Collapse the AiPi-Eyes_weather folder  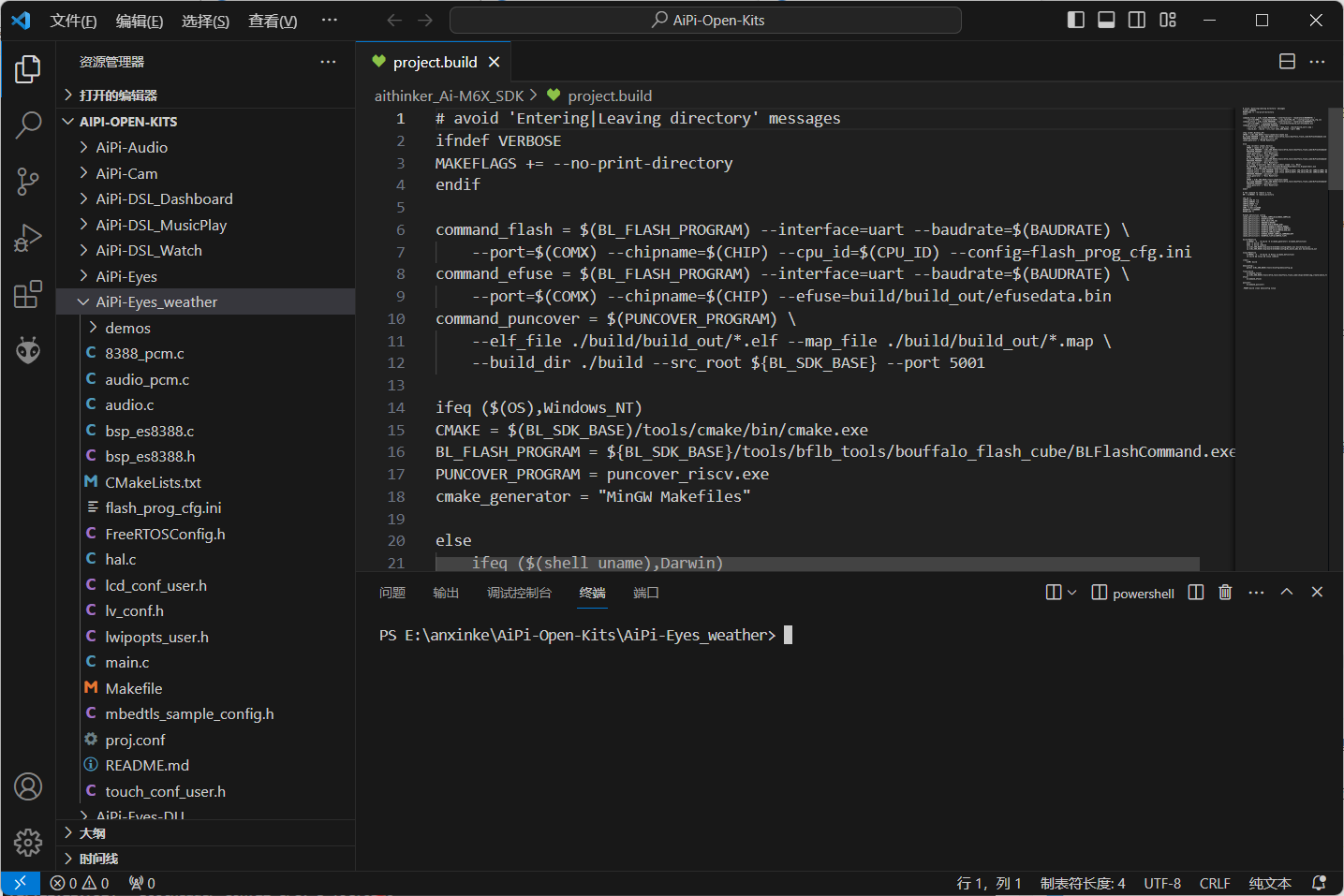(x=206, y=301)
